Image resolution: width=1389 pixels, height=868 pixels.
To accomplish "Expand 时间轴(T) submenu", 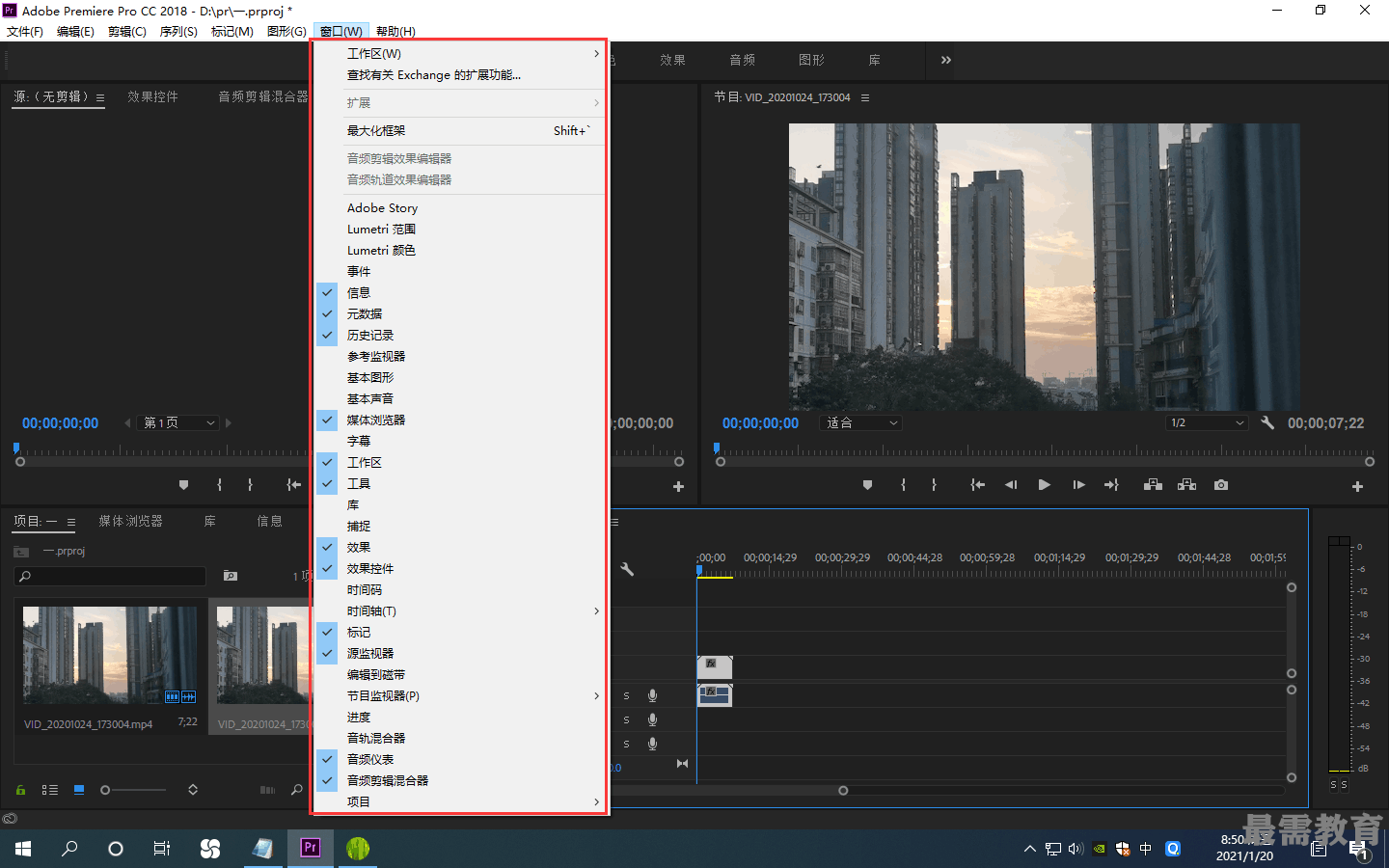I will click(x=460, y=610).
